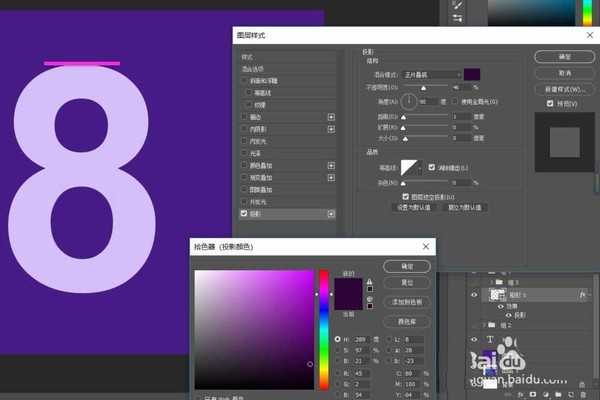
Task: Click the plus icon beside 内阴影 style
Action: click(x=331, y=129)
